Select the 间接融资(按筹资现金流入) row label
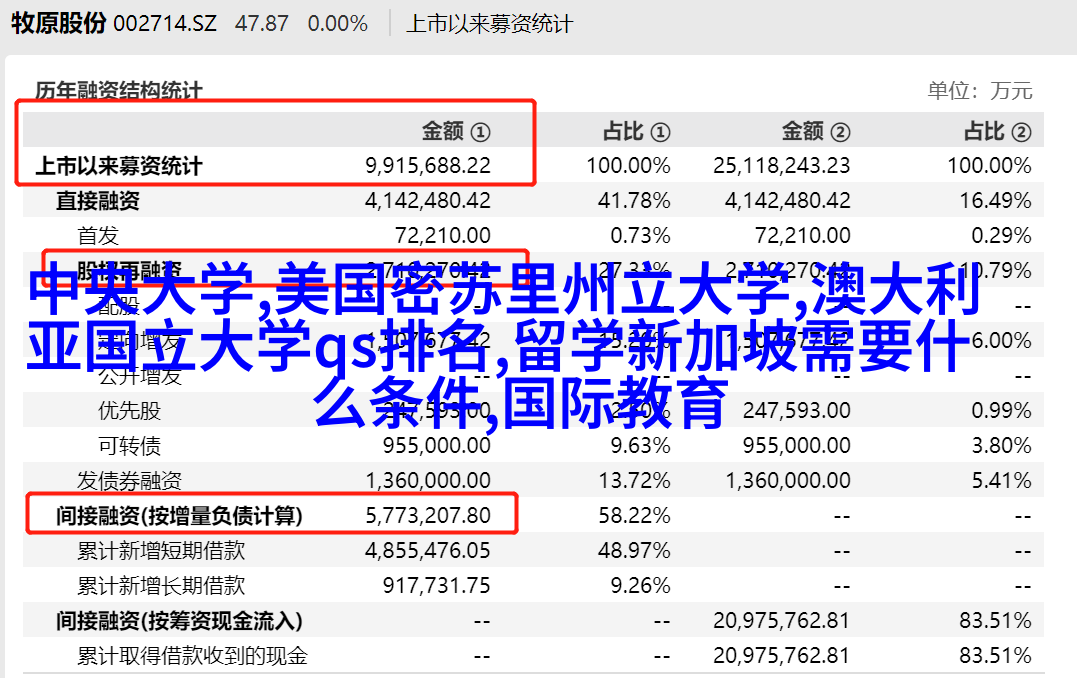The height and width of the screenshot is (678, 1077). pyautogui.click(x=179, y=621)
